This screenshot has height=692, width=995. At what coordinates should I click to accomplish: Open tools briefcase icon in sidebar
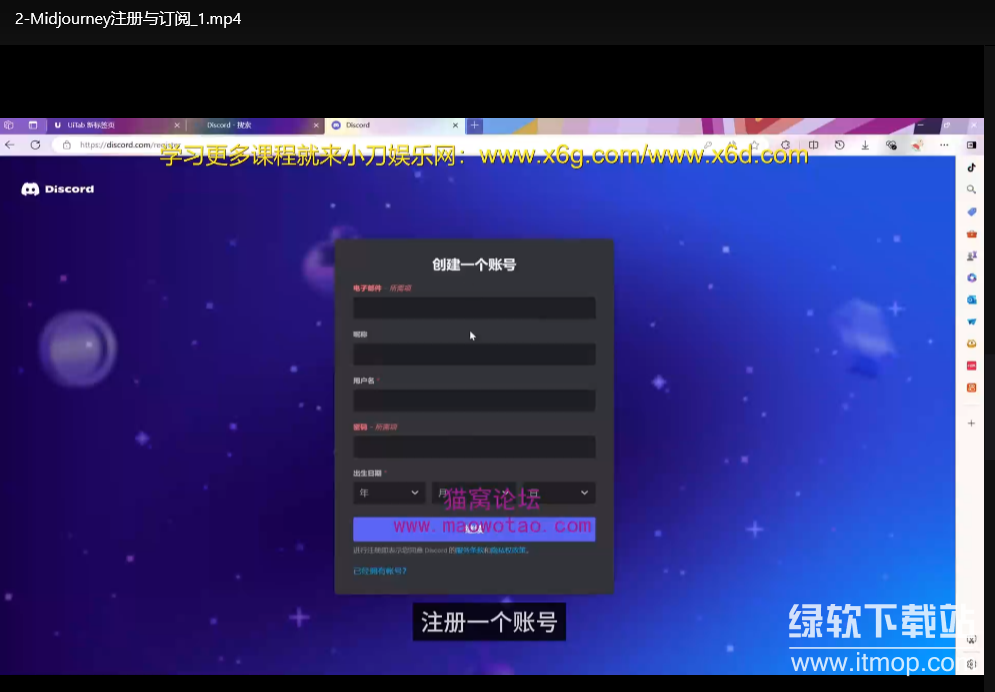pos(972,233)
